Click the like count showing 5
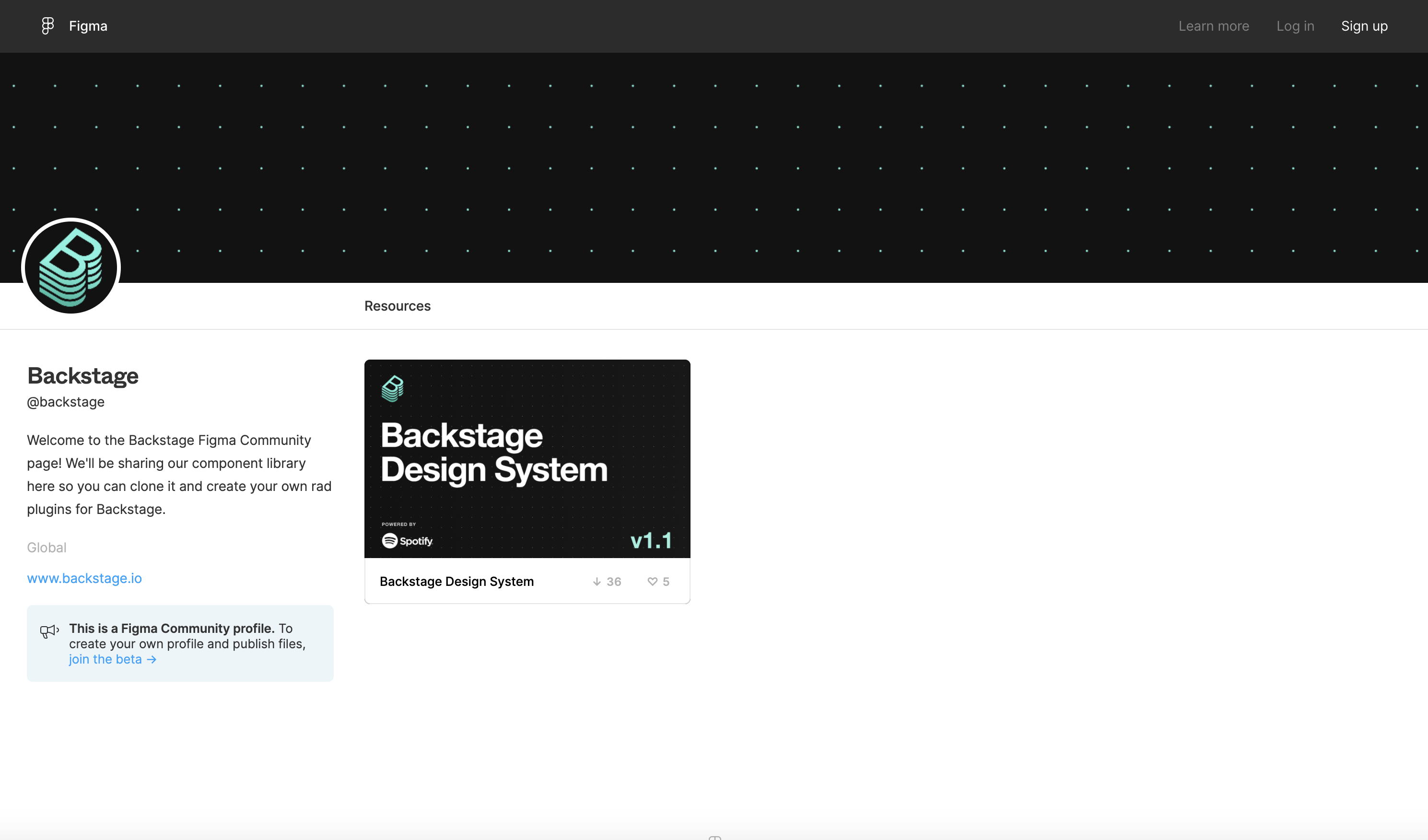 point(666,581)
